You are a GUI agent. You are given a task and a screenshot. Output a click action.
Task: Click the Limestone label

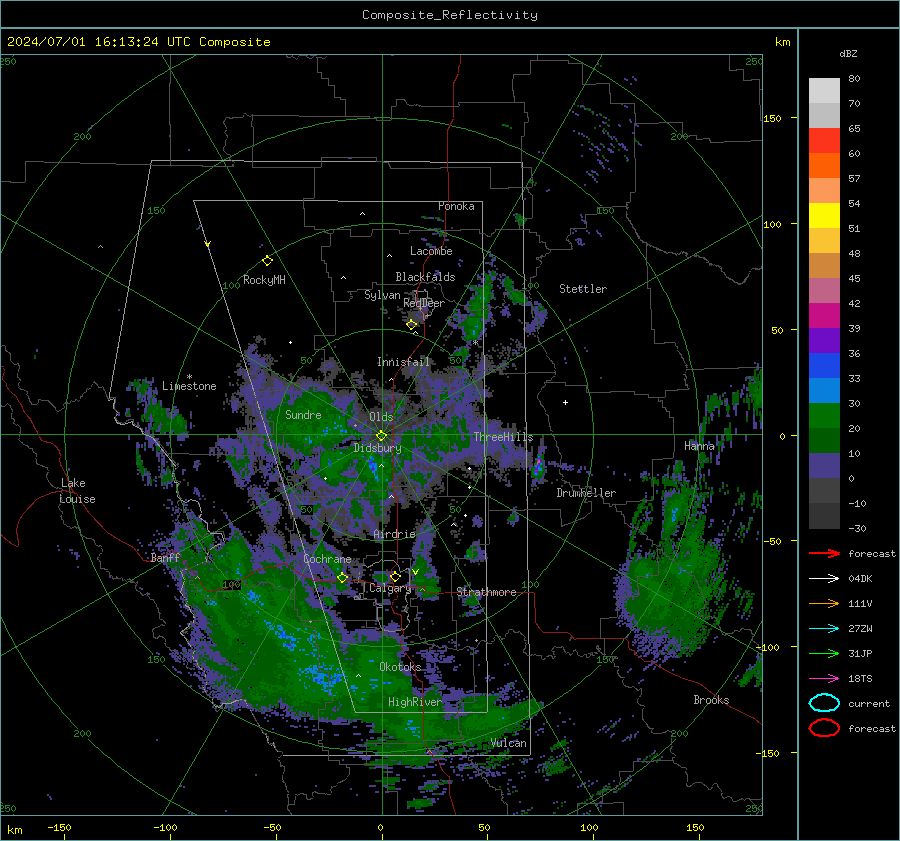point(189,386)
